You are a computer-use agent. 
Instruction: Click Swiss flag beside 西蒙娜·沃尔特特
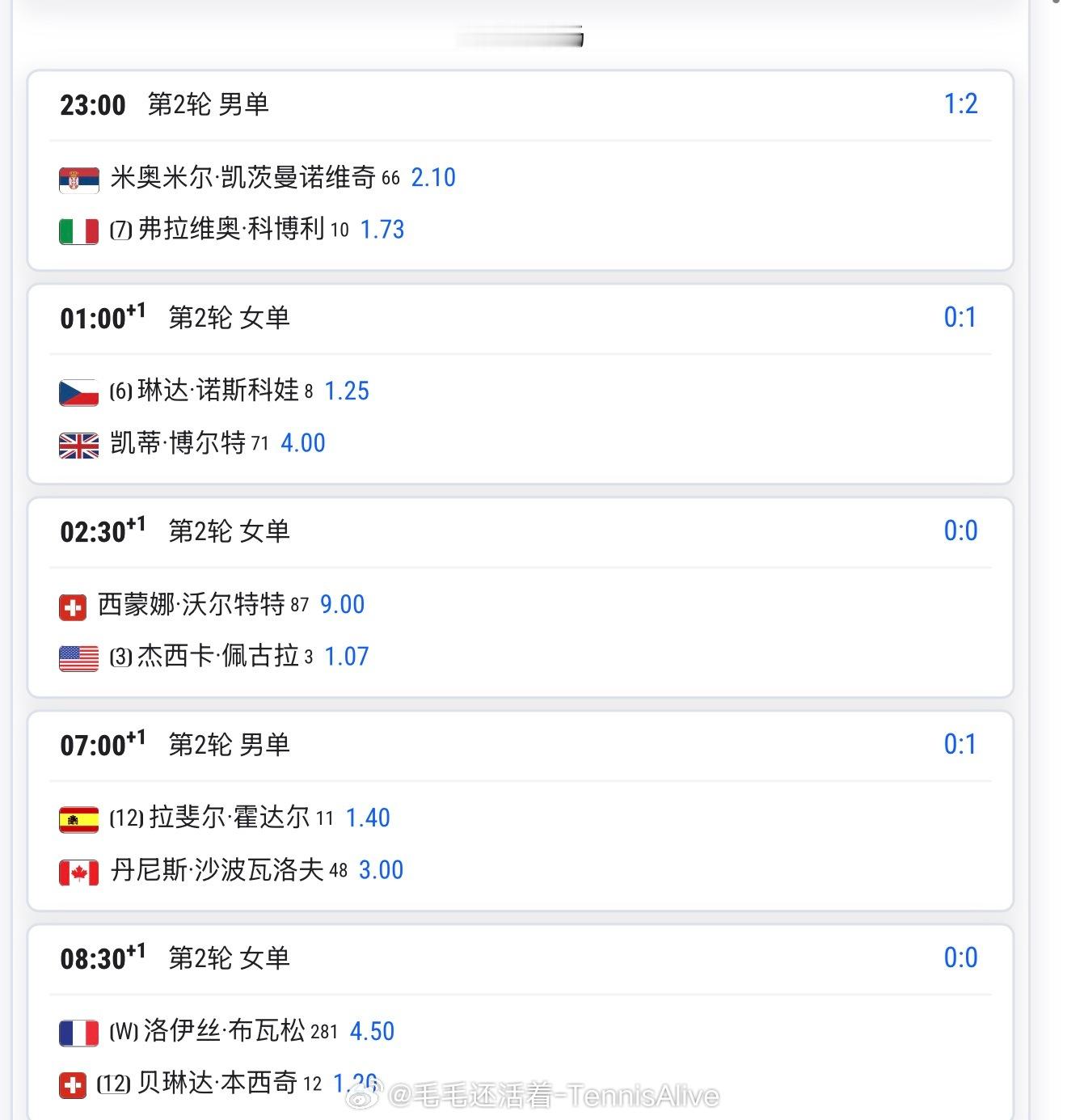[x=73, y=607]
